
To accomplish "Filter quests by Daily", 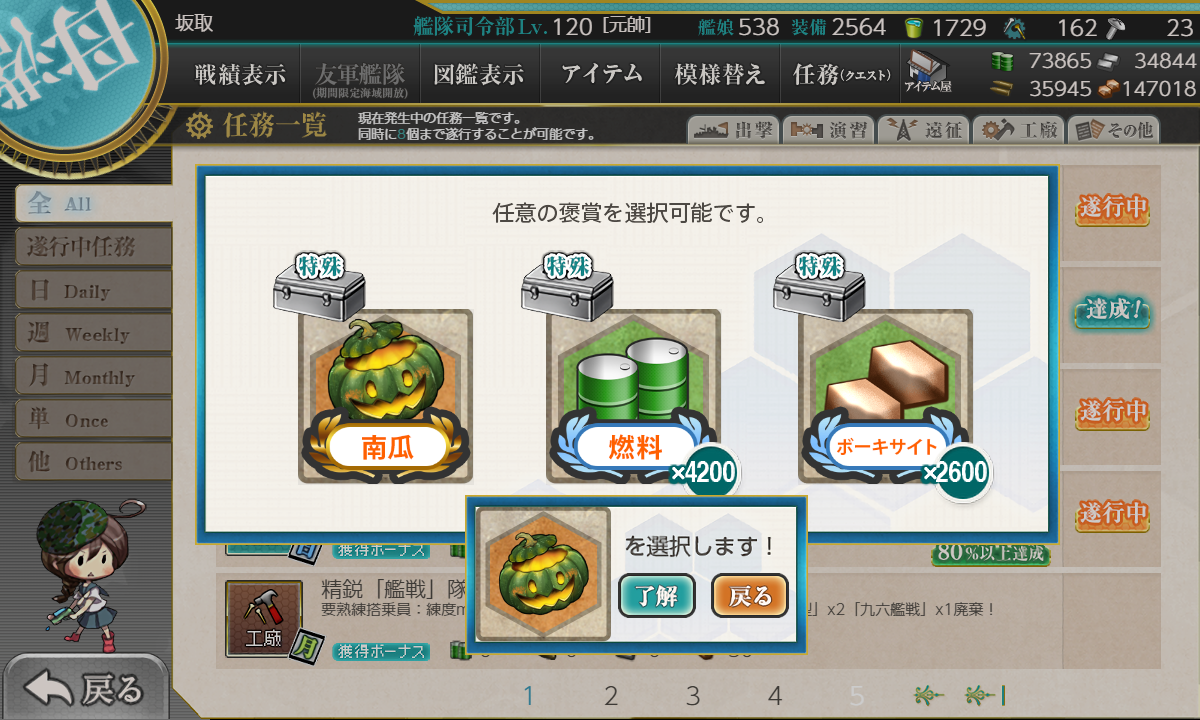I will (x=93, y=290).
